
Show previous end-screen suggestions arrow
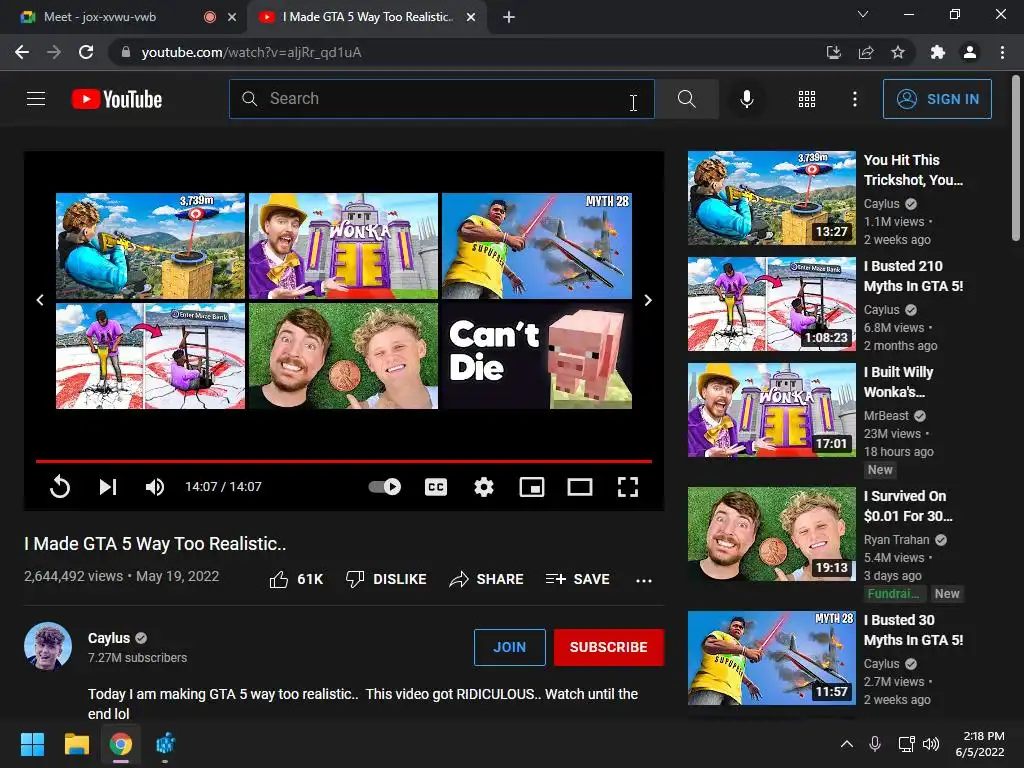click(x=40, y=300)
